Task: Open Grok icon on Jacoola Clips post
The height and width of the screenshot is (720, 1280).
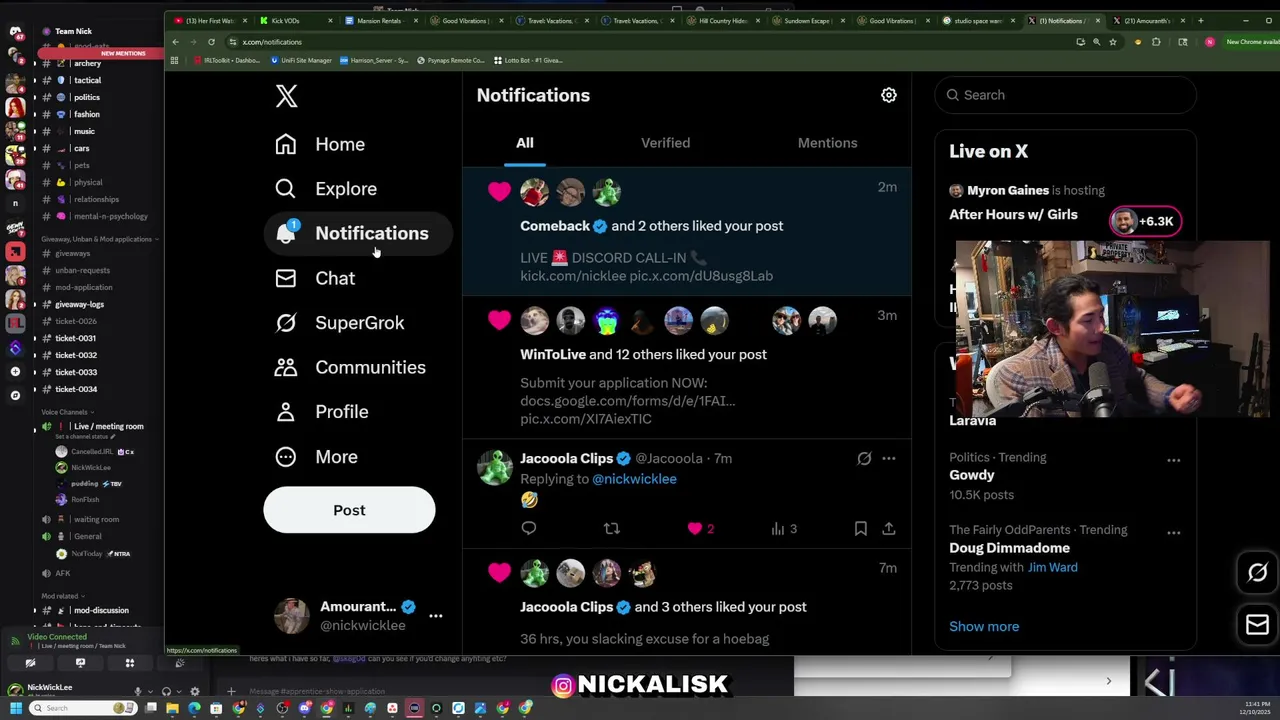Action: (864, 458)
